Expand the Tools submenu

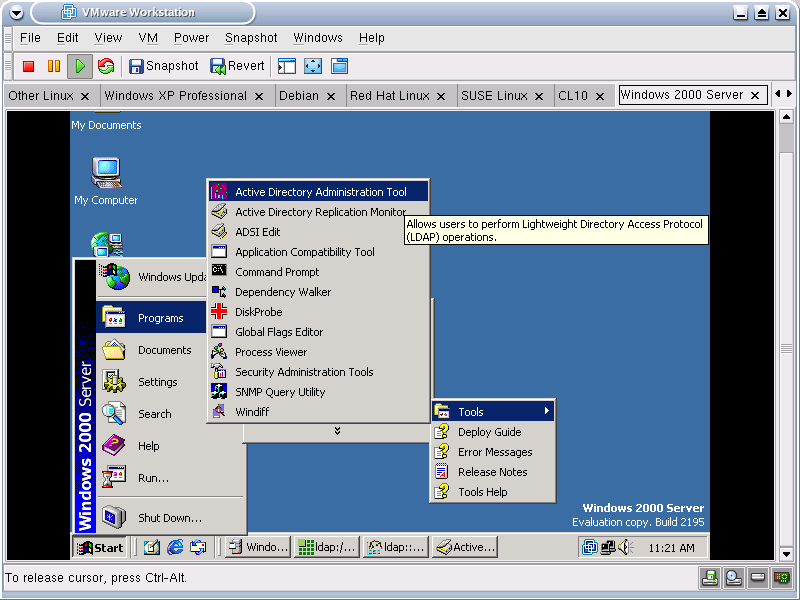tap(493, 411)
